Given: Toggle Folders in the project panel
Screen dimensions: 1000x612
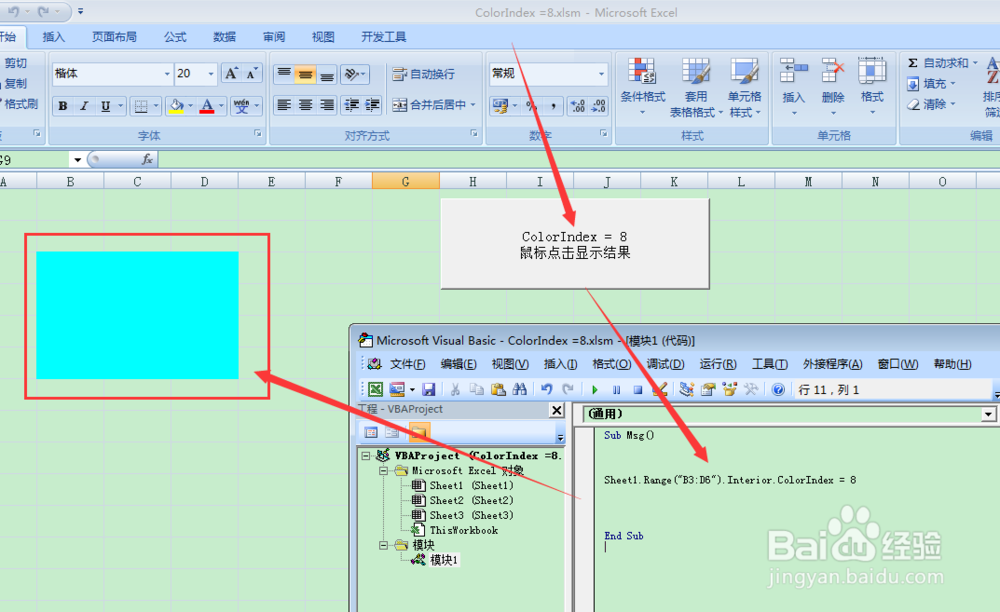Looking at the screenshot, I should tap(419, 433).
